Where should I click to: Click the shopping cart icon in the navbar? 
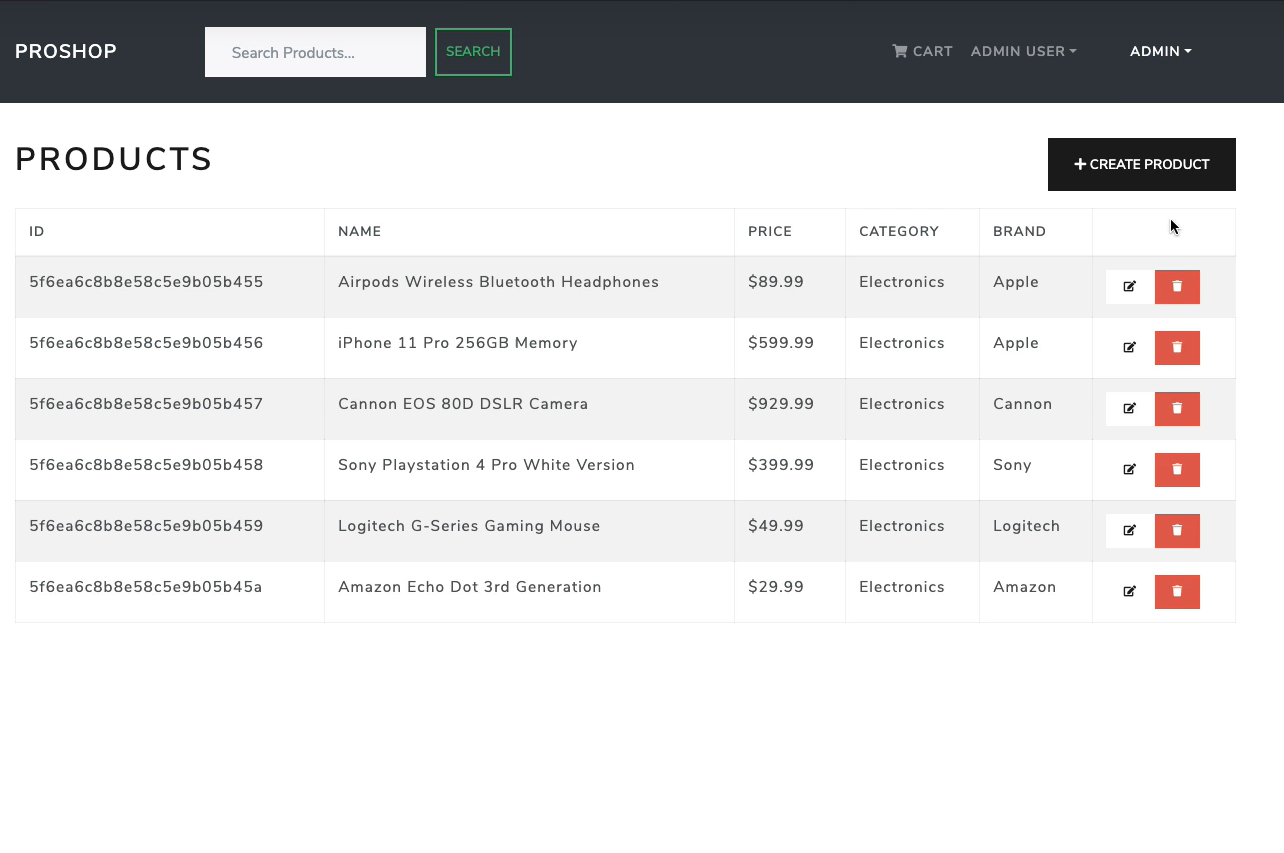(x=899, y=51)
